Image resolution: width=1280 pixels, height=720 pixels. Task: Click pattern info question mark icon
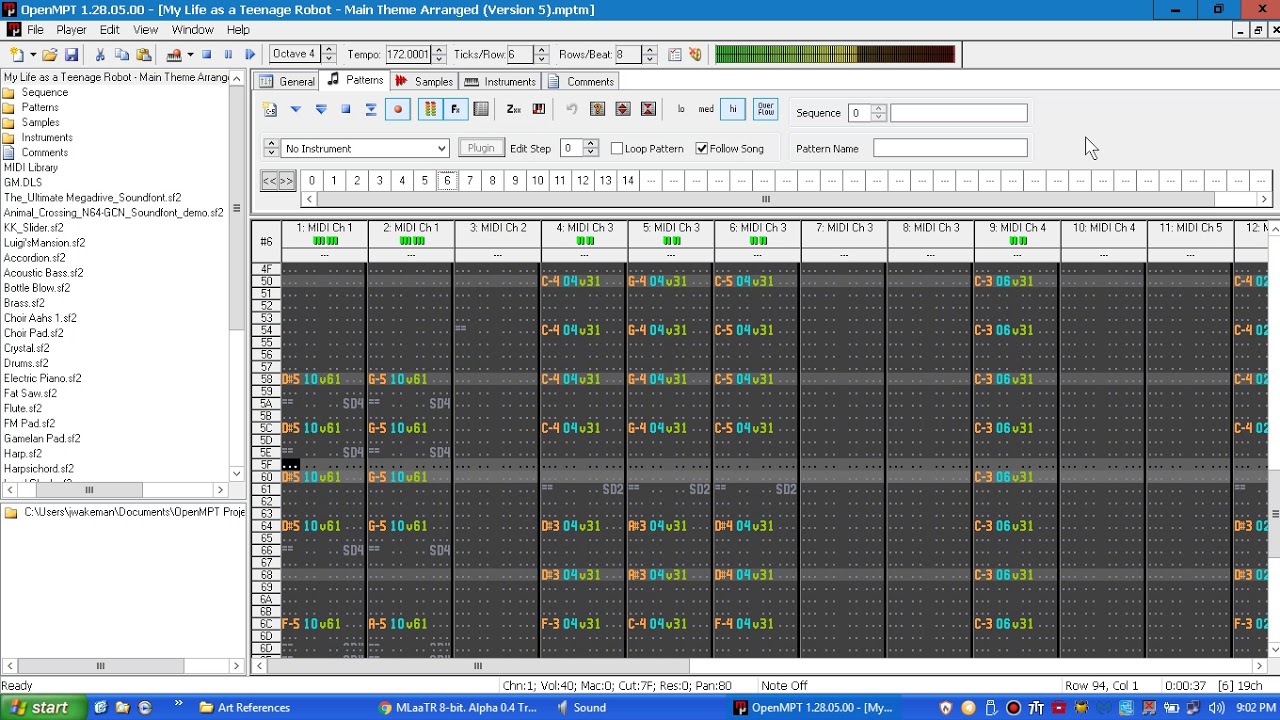[598, 110]
